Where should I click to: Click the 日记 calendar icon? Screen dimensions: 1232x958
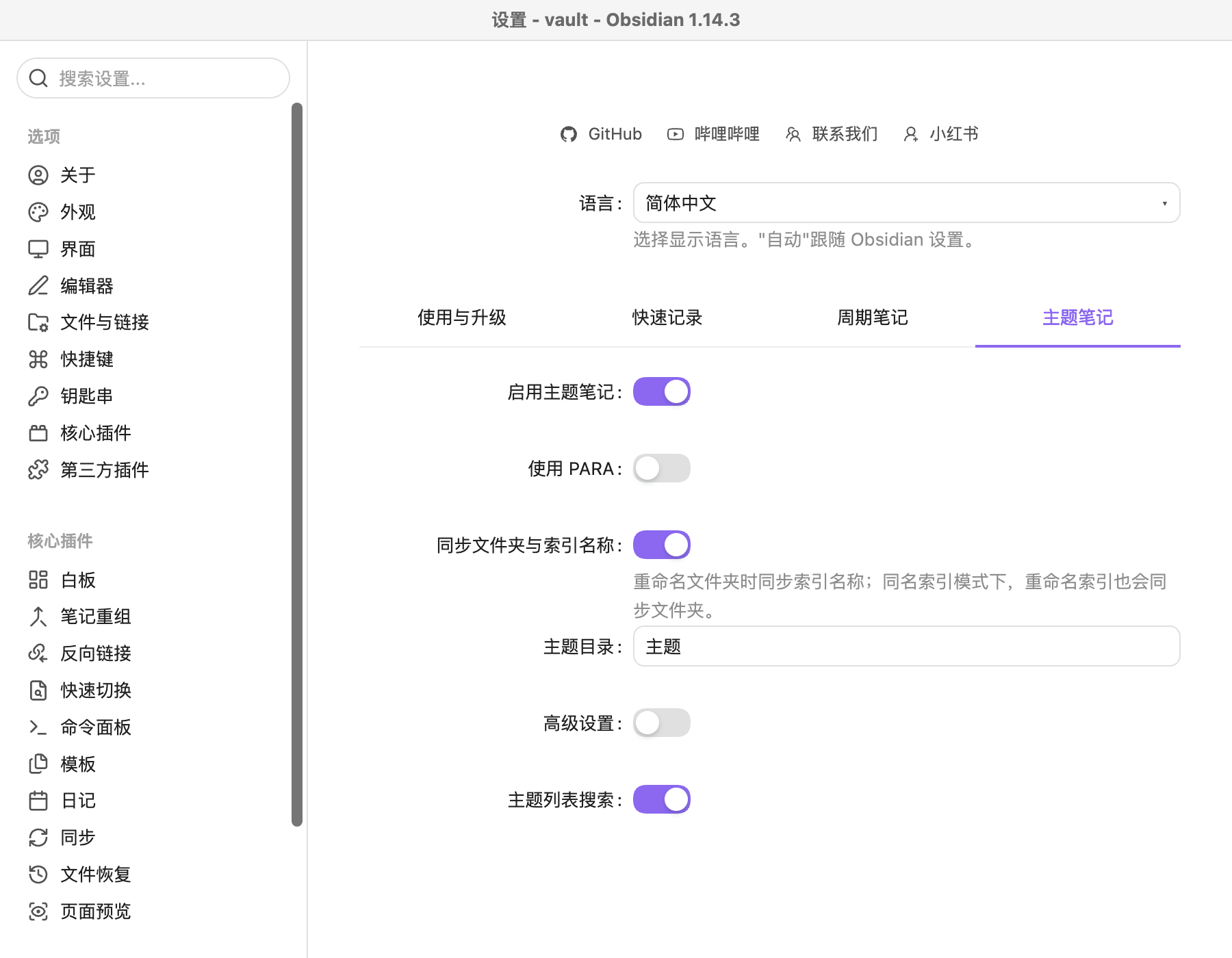pos(38,801)
